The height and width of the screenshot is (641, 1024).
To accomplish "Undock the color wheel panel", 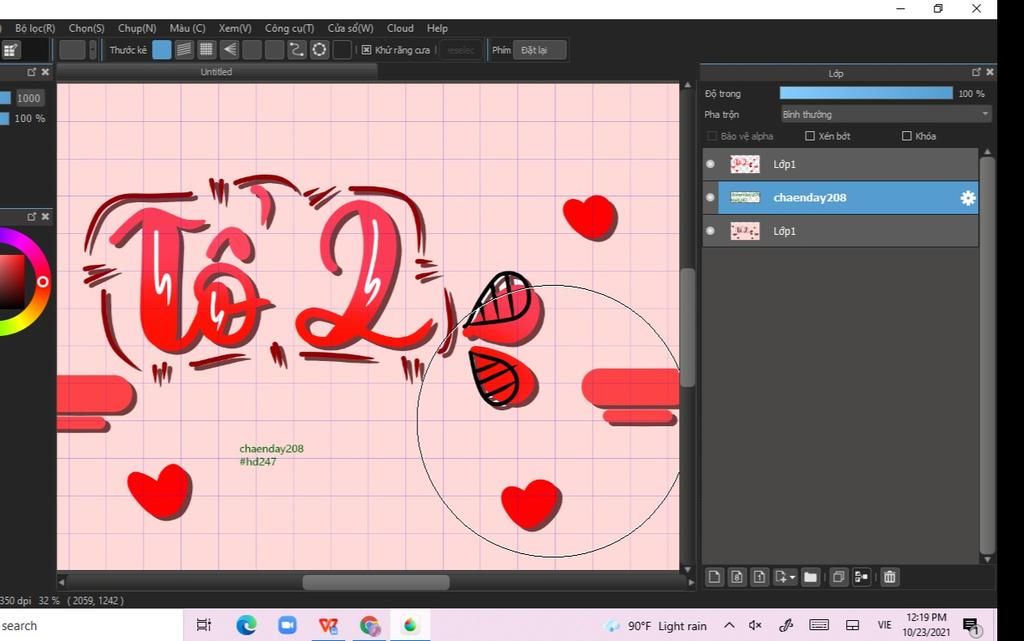I will tap(31, 216).
